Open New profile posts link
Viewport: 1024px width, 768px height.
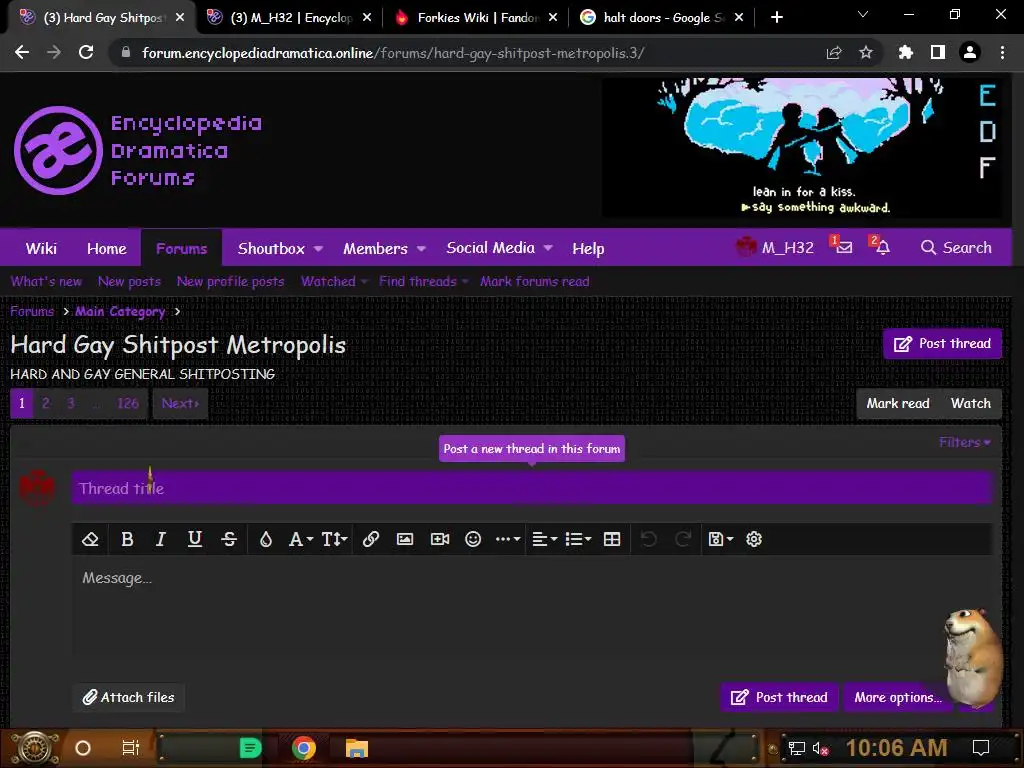(x=231, y=281)
